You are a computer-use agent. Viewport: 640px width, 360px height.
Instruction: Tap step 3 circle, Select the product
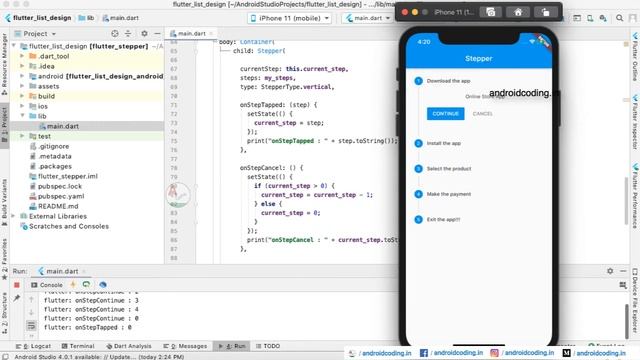pyautogui.click(x=418, y=169)
